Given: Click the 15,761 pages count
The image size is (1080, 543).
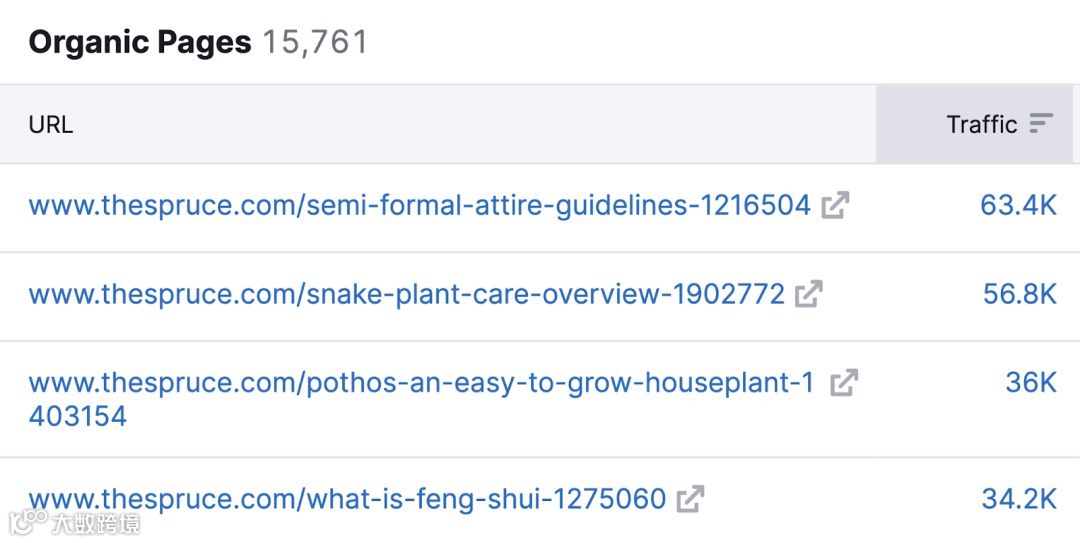Looking at the screenshot, I should (x=315, y=42).
